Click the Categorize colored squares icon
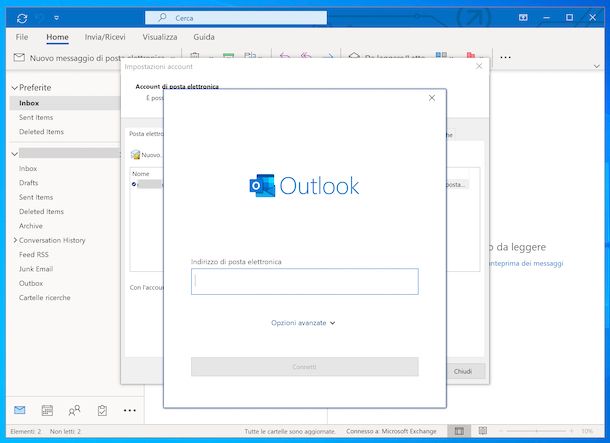Image resolution: width=610 pixels, height=443 pixels. click(441, 55)
